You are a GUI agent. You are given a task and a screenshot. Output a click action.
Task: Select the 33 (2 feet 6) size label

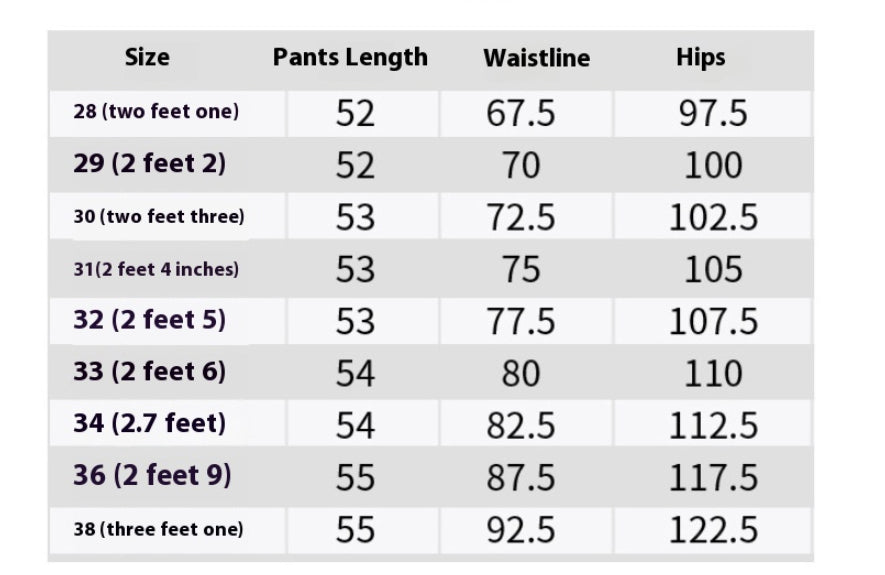(x=149, y=372)
